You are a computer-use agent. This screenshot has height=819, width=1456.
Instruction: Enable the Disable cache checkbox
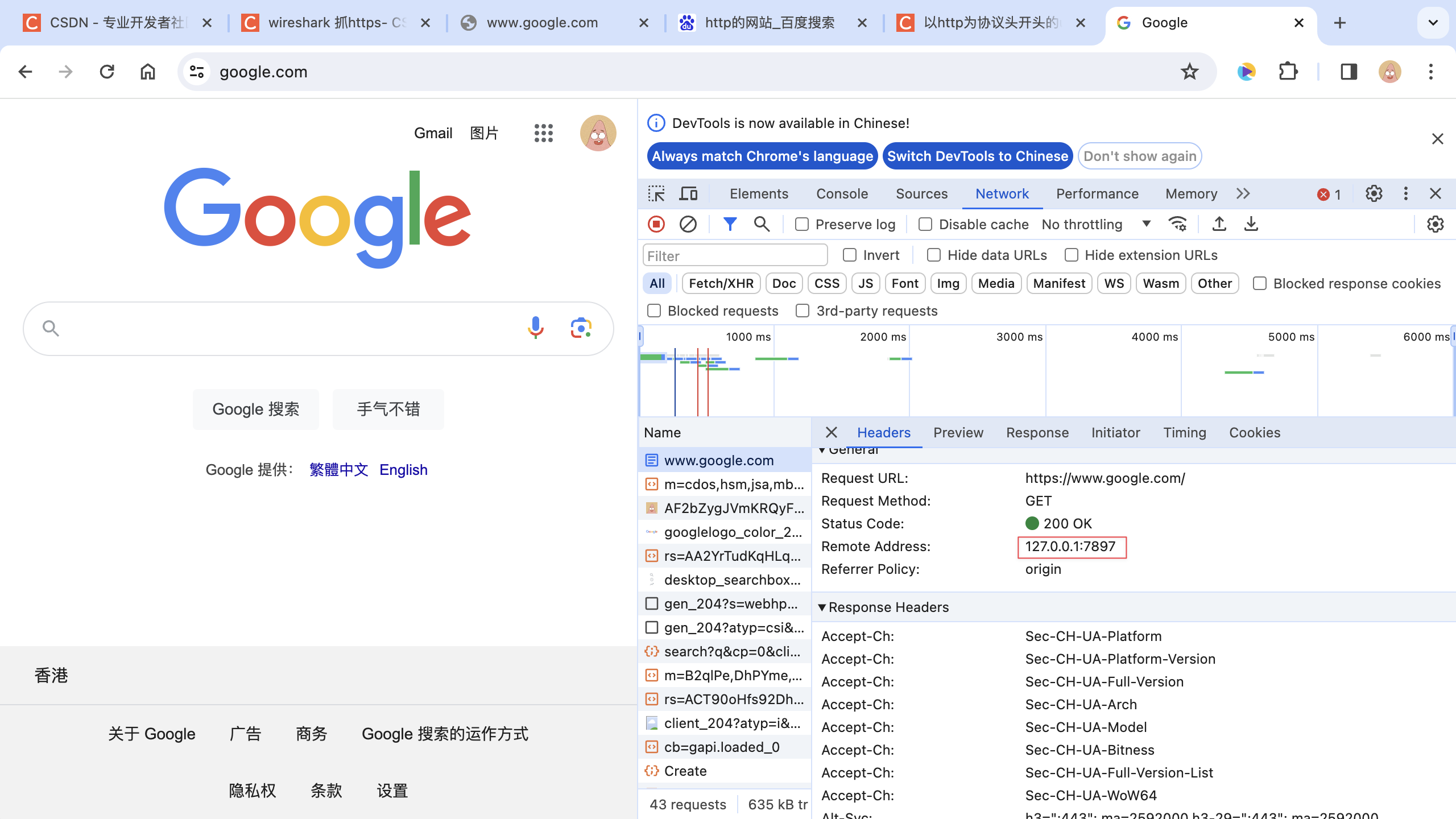coord(924,224)
